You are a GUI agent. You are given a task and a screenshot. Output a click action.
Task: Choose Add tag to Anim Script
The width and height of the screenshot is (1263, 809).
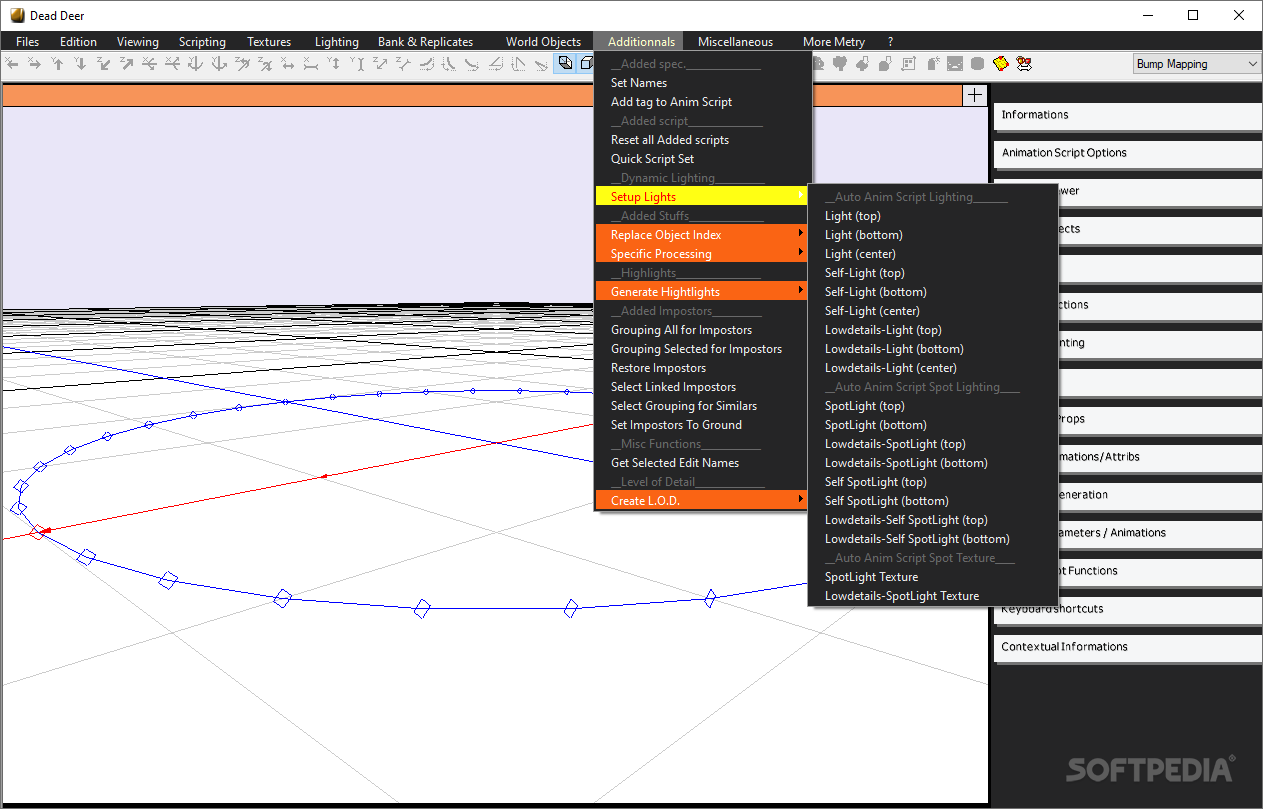coord(671,102)
